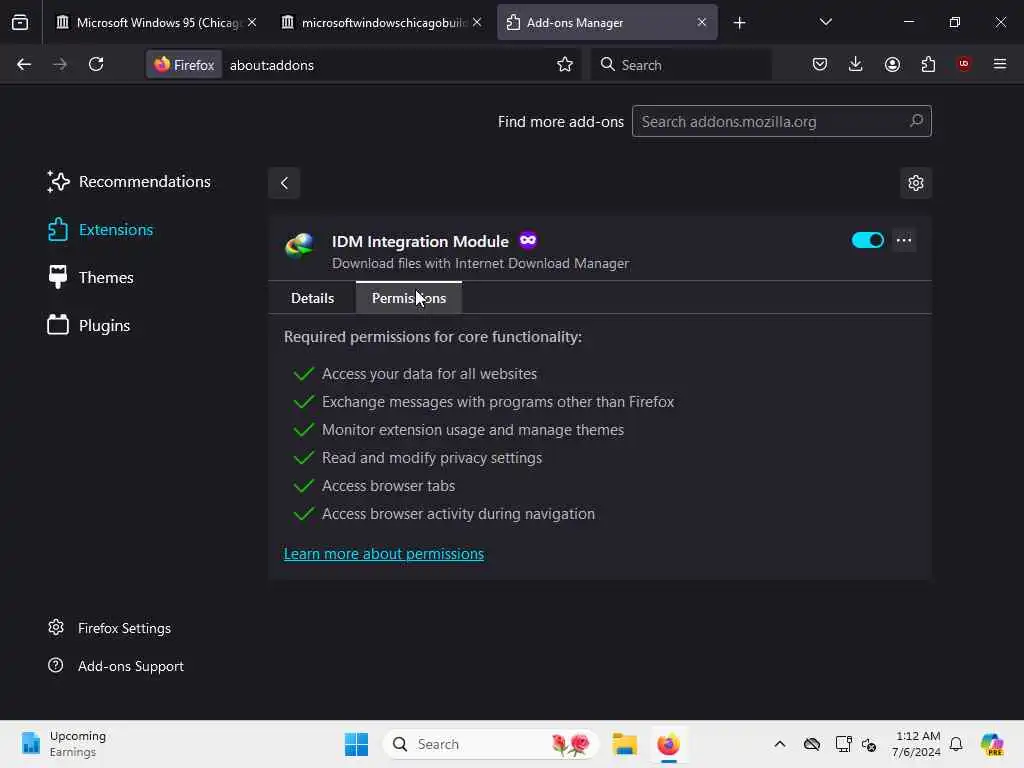Click the IDM Integration Module icon

[x=300, y=247]
